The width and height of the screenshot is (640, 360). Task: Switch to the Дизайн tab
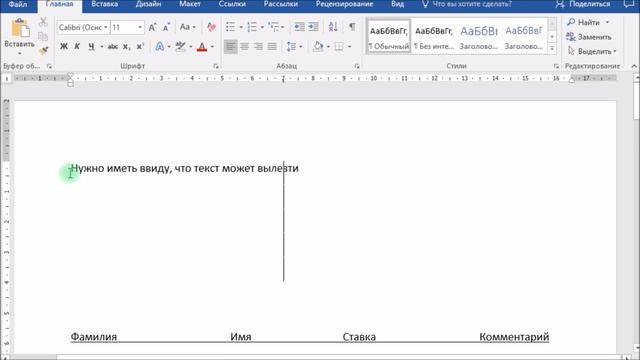coord(148,4)
